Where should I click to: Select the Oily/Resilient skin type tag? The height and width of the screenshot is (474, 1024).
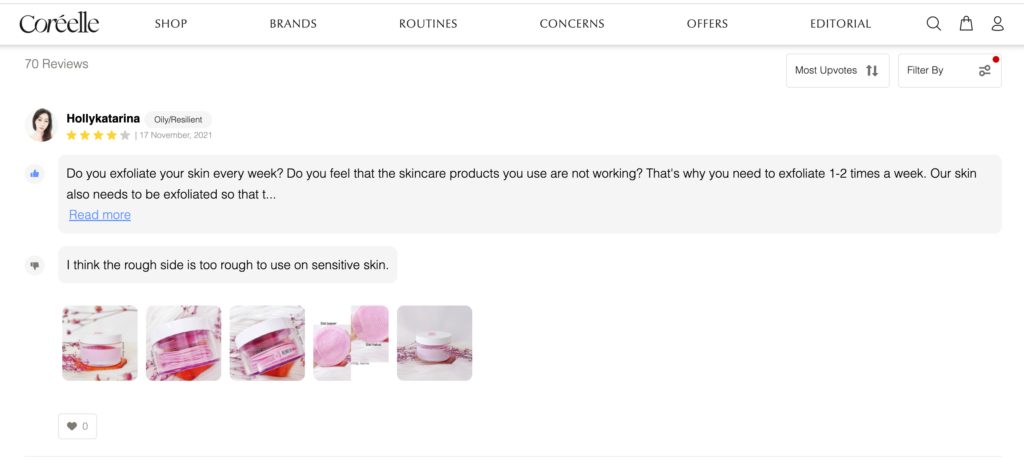(x=178, y=120)
